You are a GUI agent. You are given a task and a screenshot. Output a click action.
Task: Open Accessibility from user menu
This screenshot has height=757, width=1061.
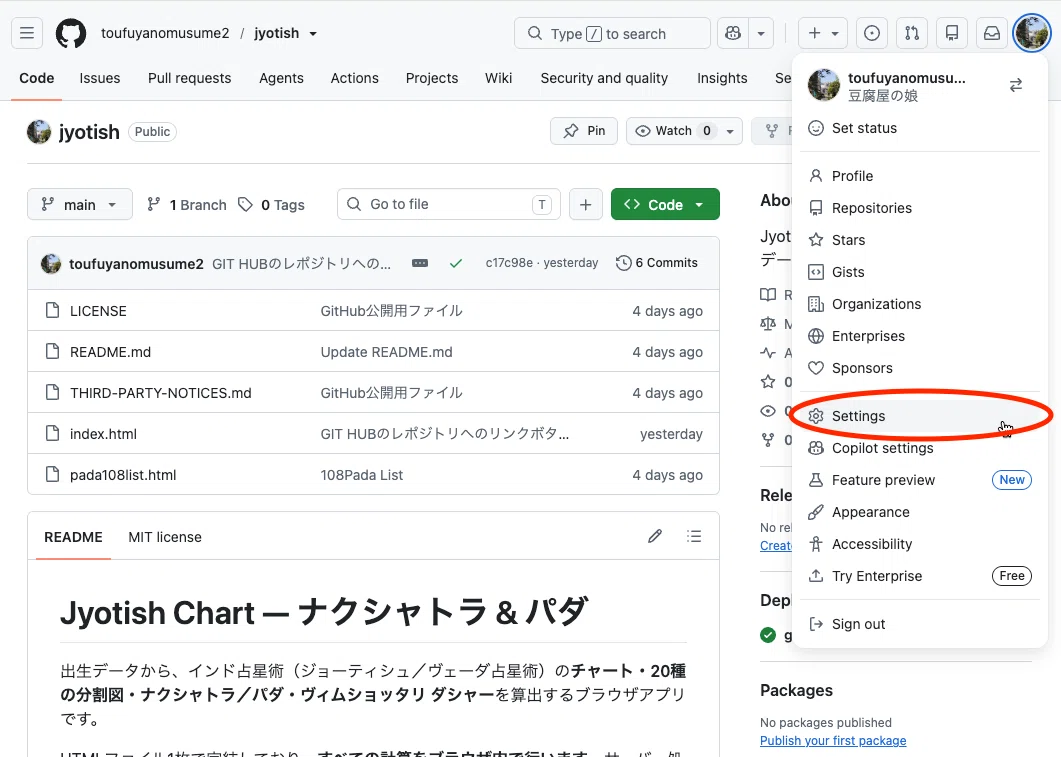pyautogui.click(x=920, y=544)
